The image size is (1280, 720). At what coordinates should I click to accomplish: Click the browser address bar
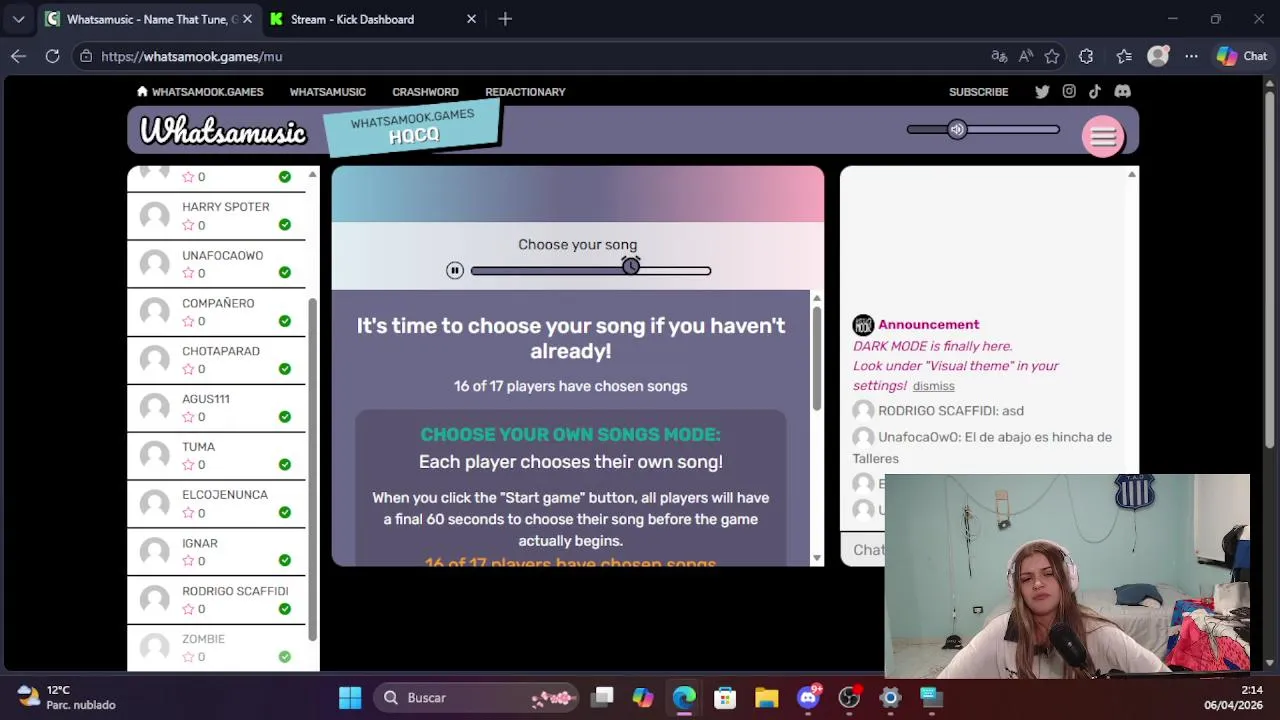(x=530, y=56)
